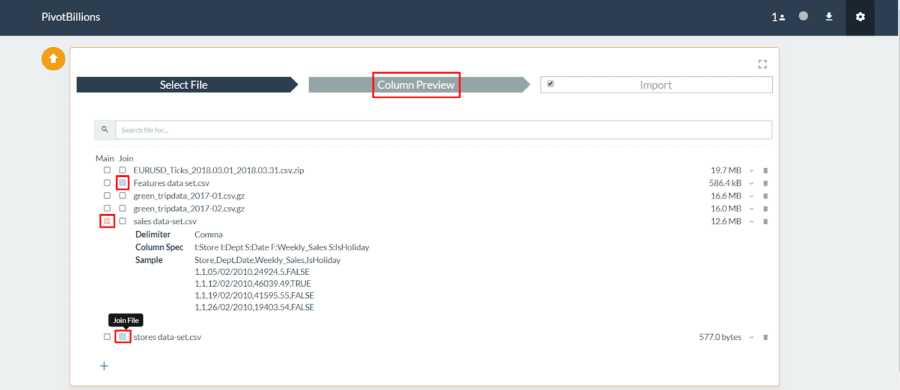Check Join box for sales data-set.csv
This screenshot has width=900, height=390.
click(x=122, y=221)
